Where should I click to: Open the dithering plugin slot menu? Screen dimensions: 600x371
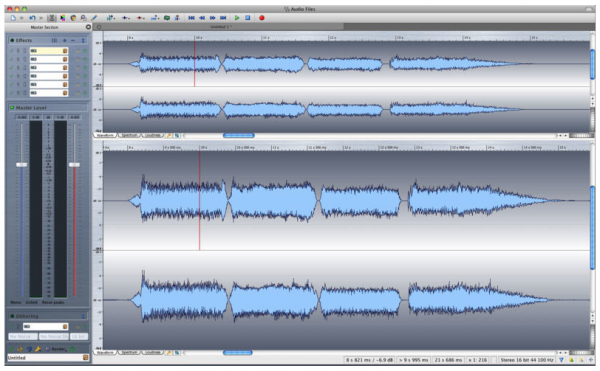65,327
